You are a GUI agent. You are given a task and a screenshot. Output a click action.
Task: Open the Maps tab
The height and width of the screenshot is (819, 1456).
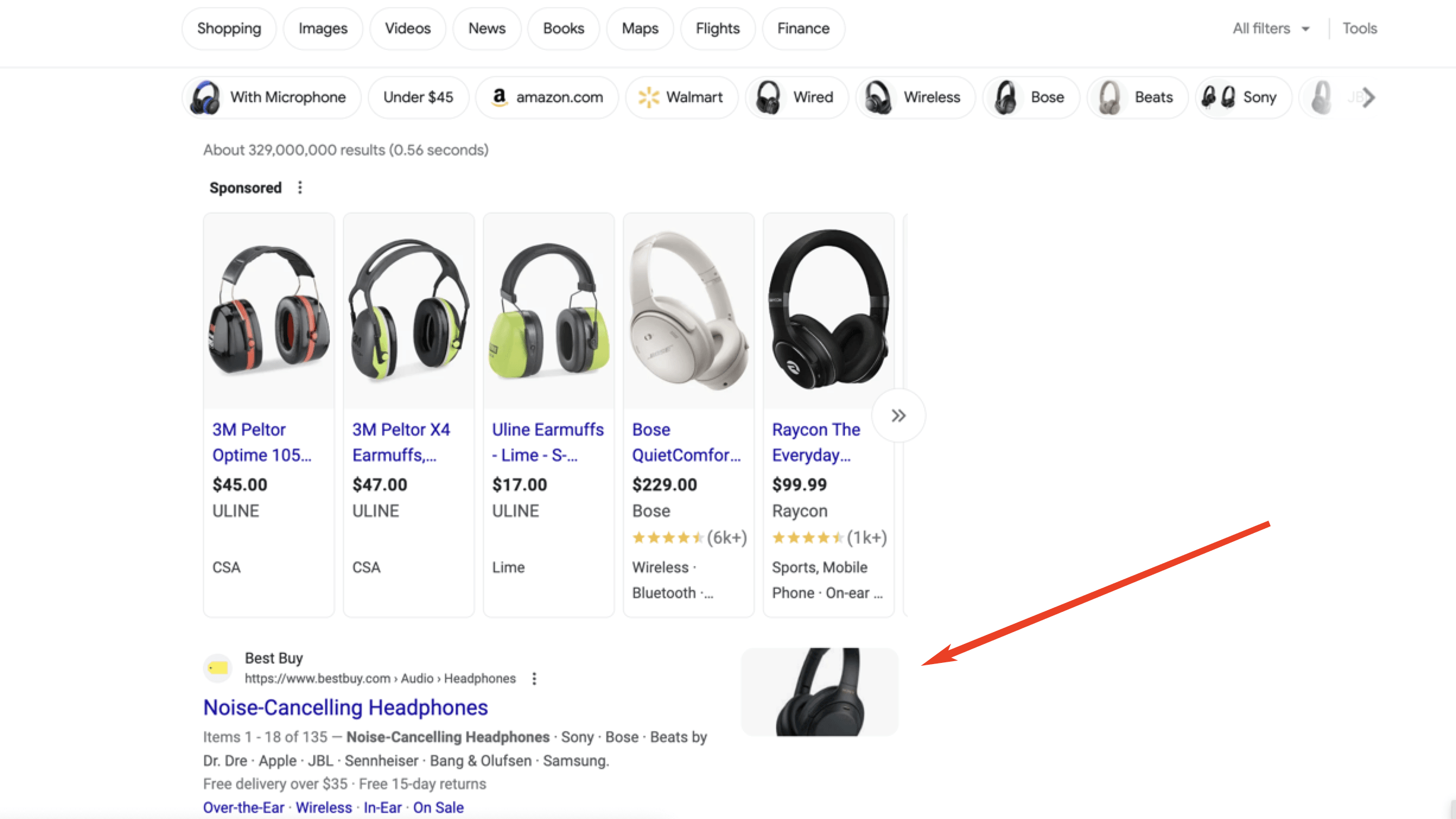click(640, 28)
